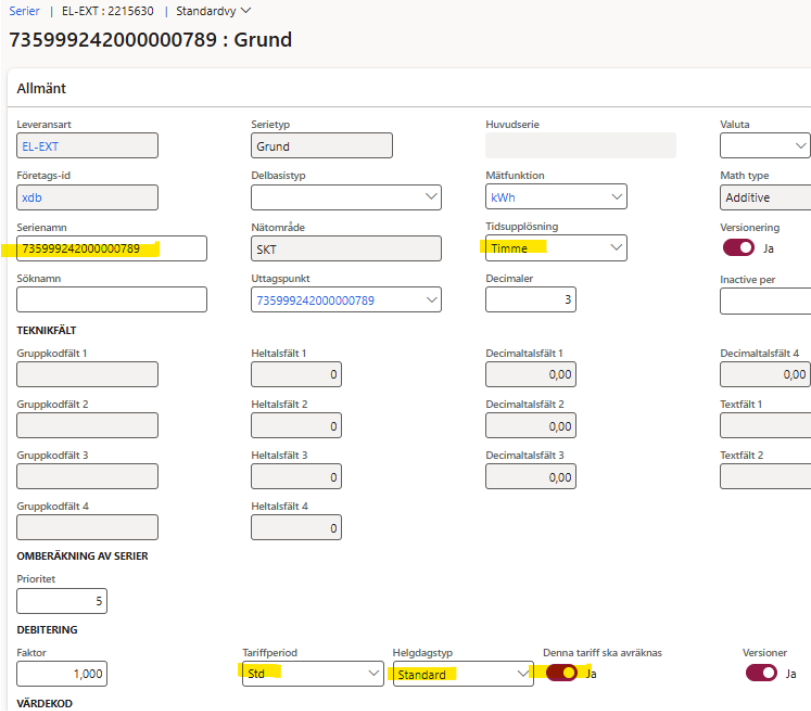Image resolution: width=811 pixels, height=711 pixels.
Task: Open the Serier breadcrumb link
Action: [x=24, y=11]
